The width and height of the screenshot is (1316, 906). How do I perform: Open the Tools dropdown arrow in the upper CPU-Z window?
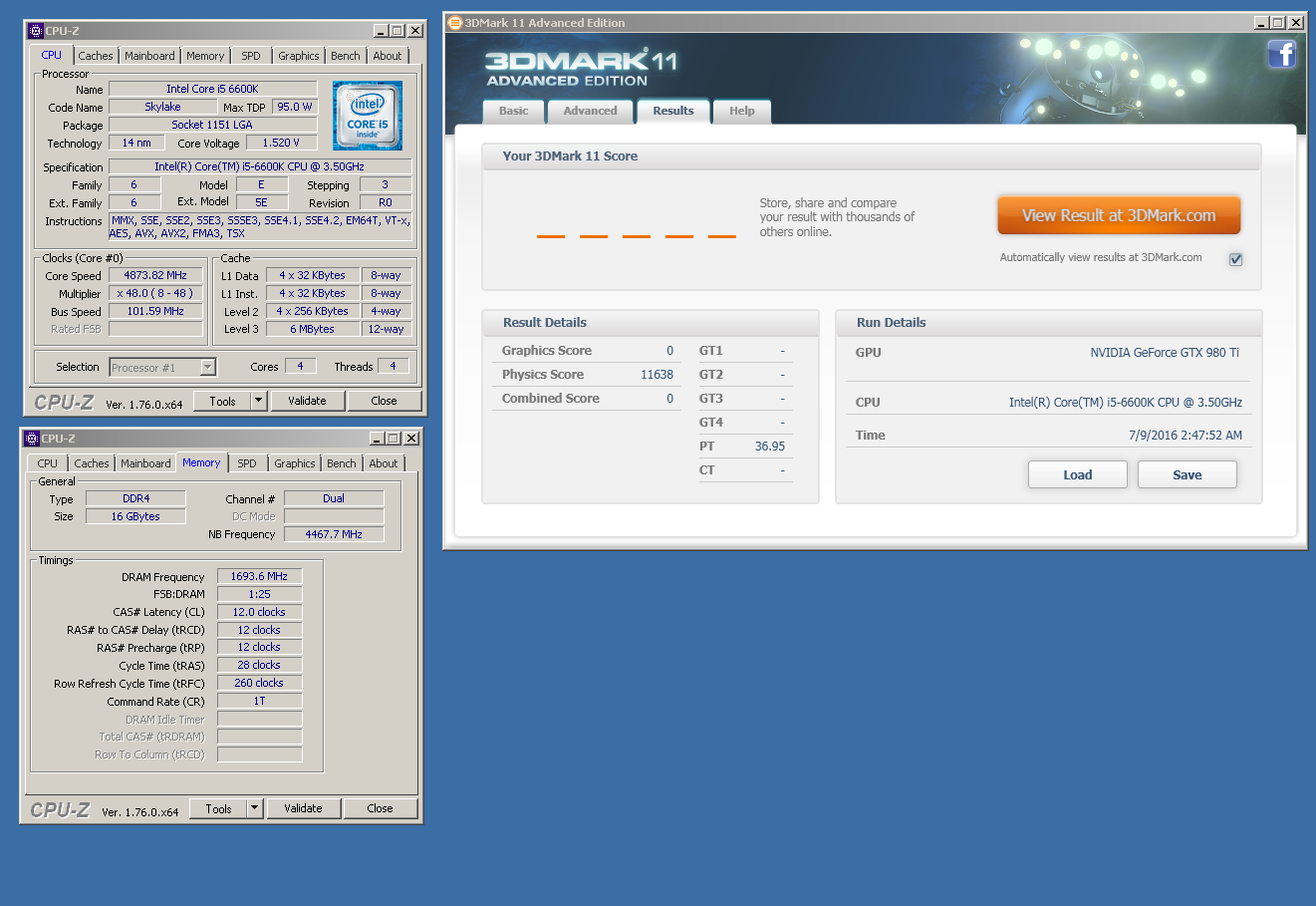pyautogui.click(x=258, y=401)
